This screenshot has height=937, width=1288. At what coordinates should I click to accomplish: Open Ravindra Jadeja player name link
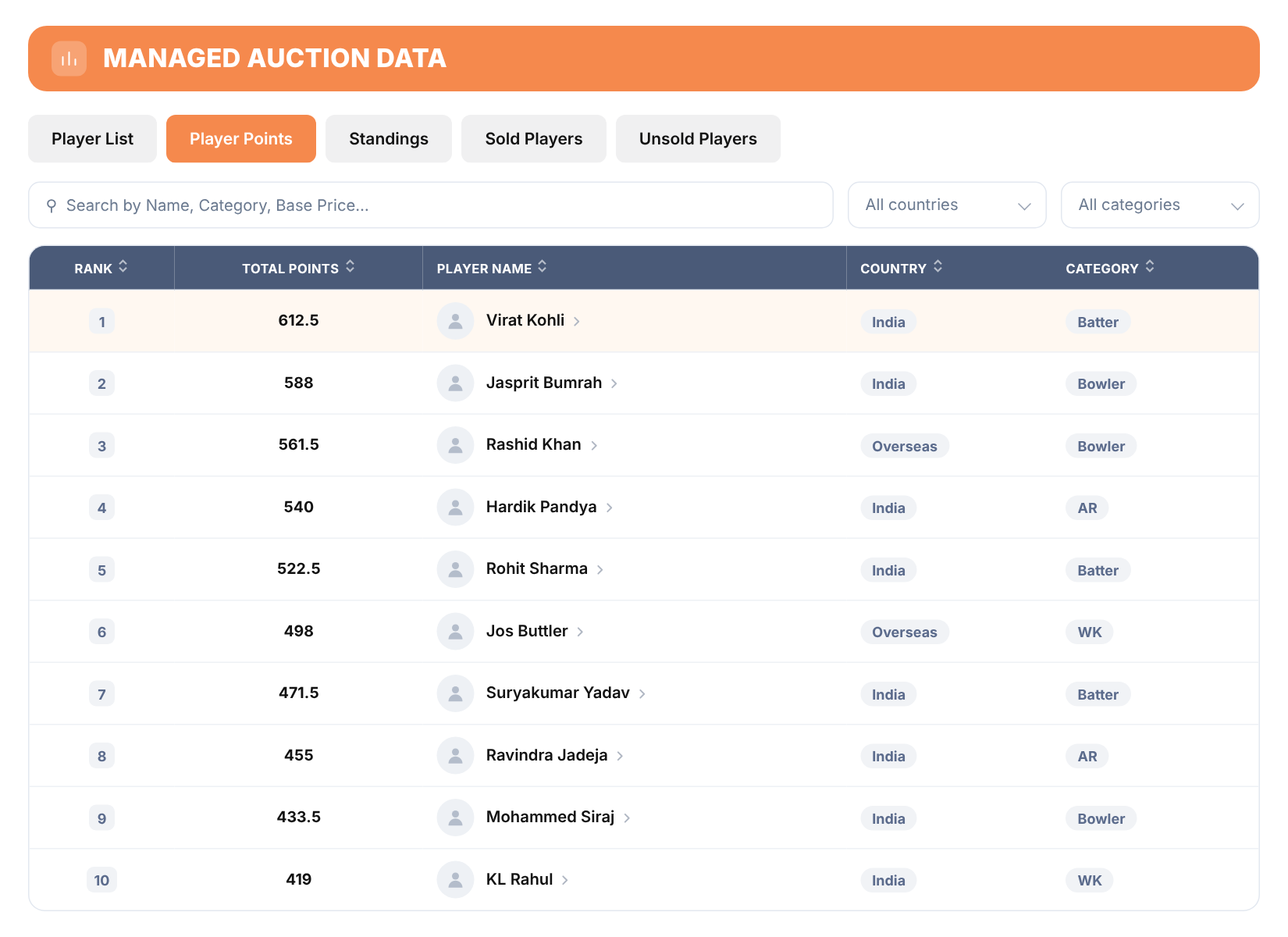(546, 755)
